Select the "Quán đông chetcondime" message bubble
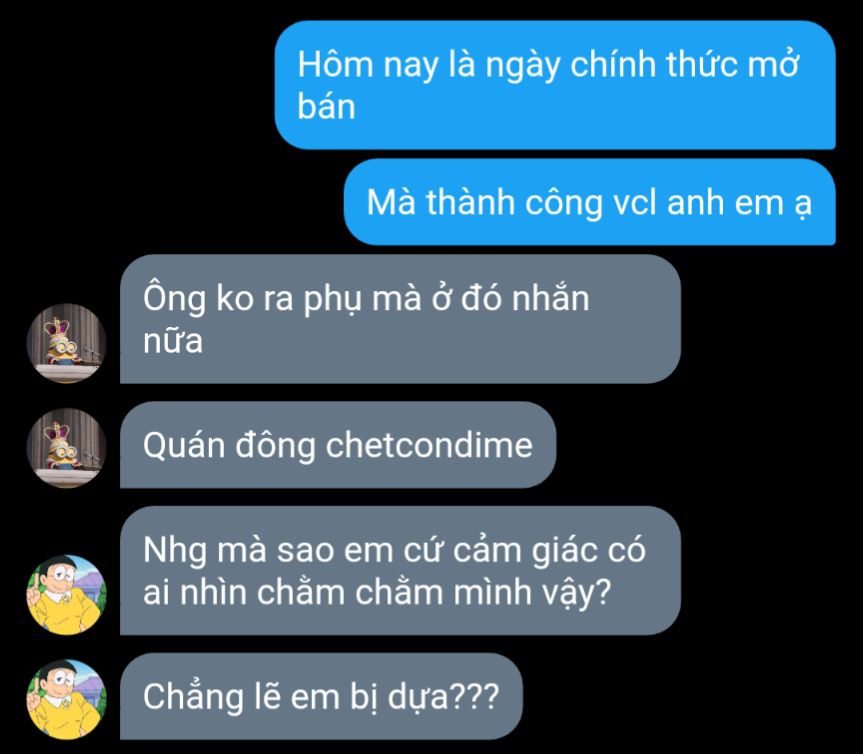This screenshot has height=754, width=863. click(x=337, y=445)
